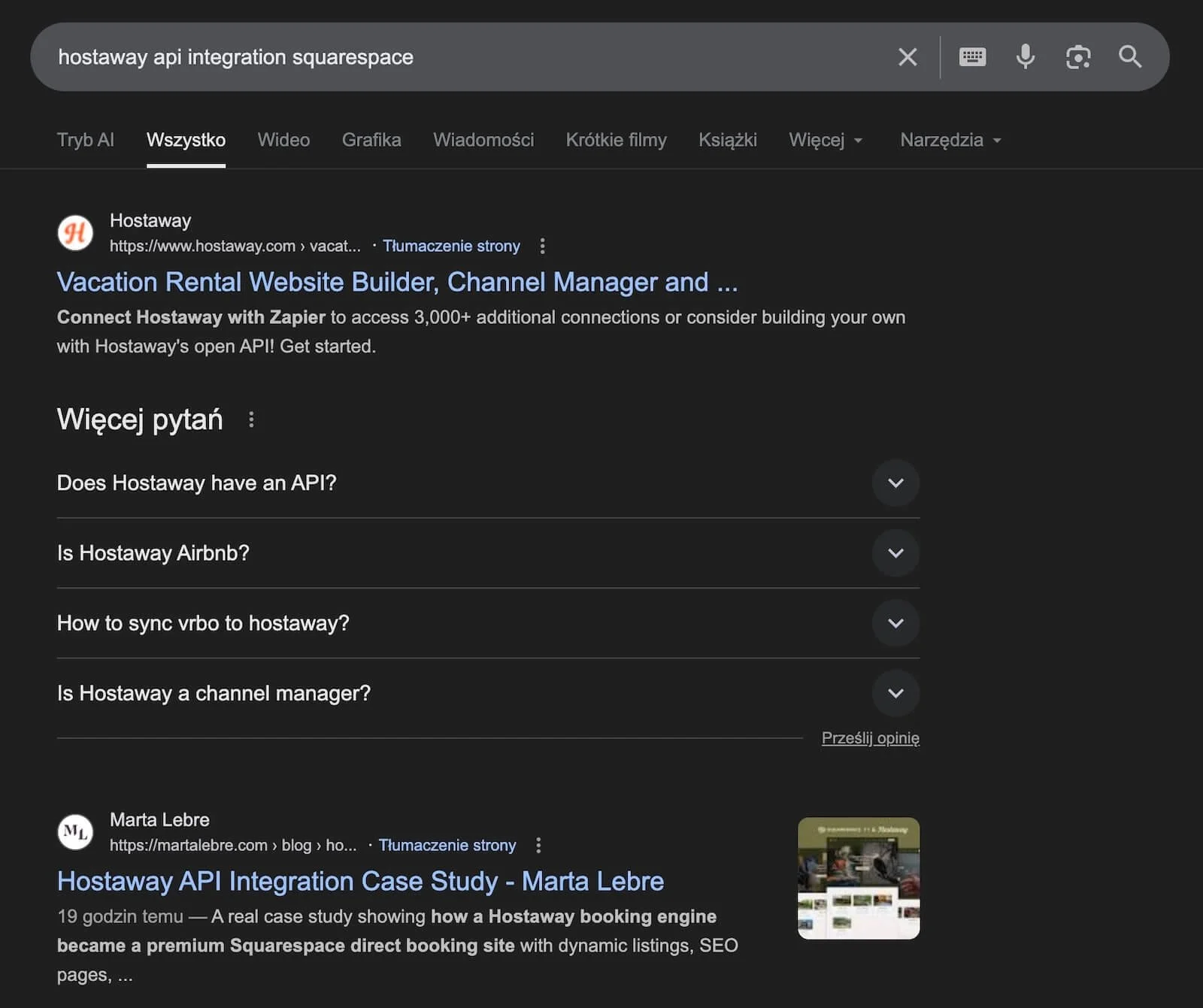The width and height of the screenshot is (1203, 1008).
Task: Clear the search query with the X icon
Action: tap(908, 56)
